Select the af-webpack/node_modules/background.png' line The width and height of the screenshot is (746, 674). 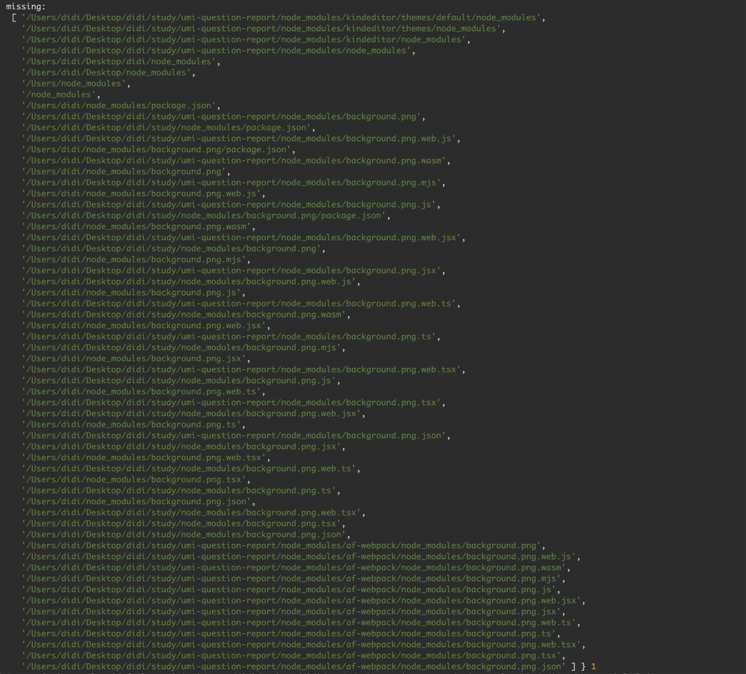click(284, 546)
